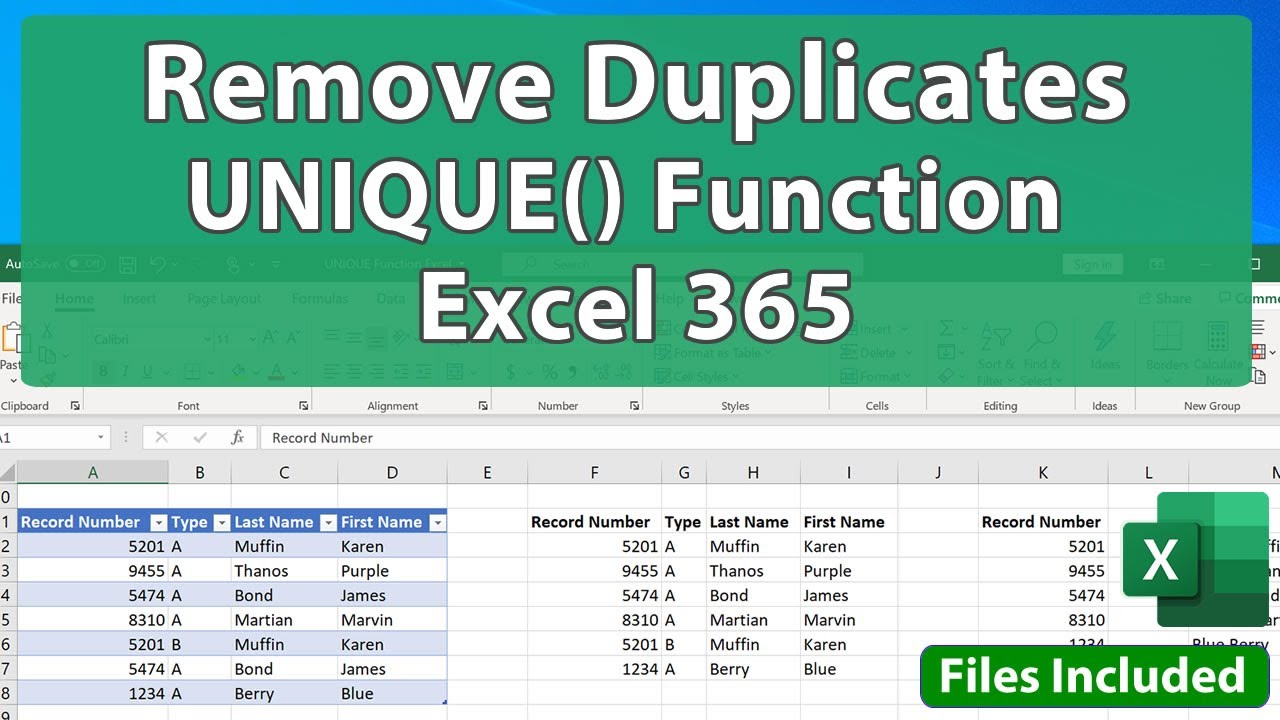Toggle bold formatting

(102, 372)
